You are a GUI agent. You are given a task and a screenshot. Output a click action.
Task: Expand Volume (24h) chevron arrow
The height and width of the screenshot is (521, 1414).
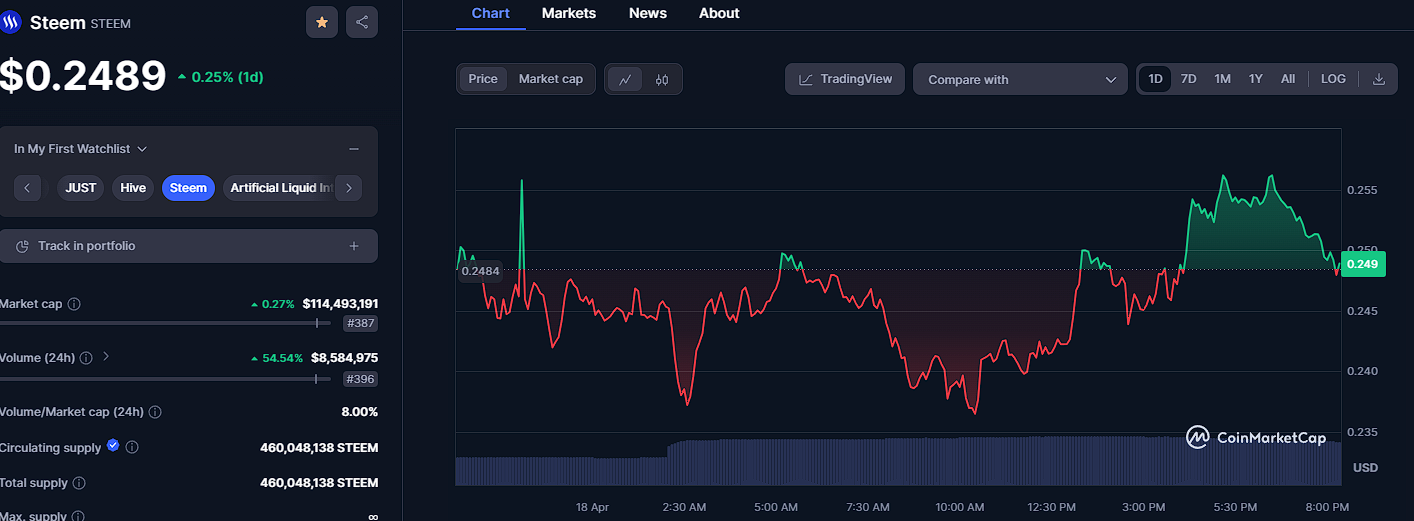(106, 357)
